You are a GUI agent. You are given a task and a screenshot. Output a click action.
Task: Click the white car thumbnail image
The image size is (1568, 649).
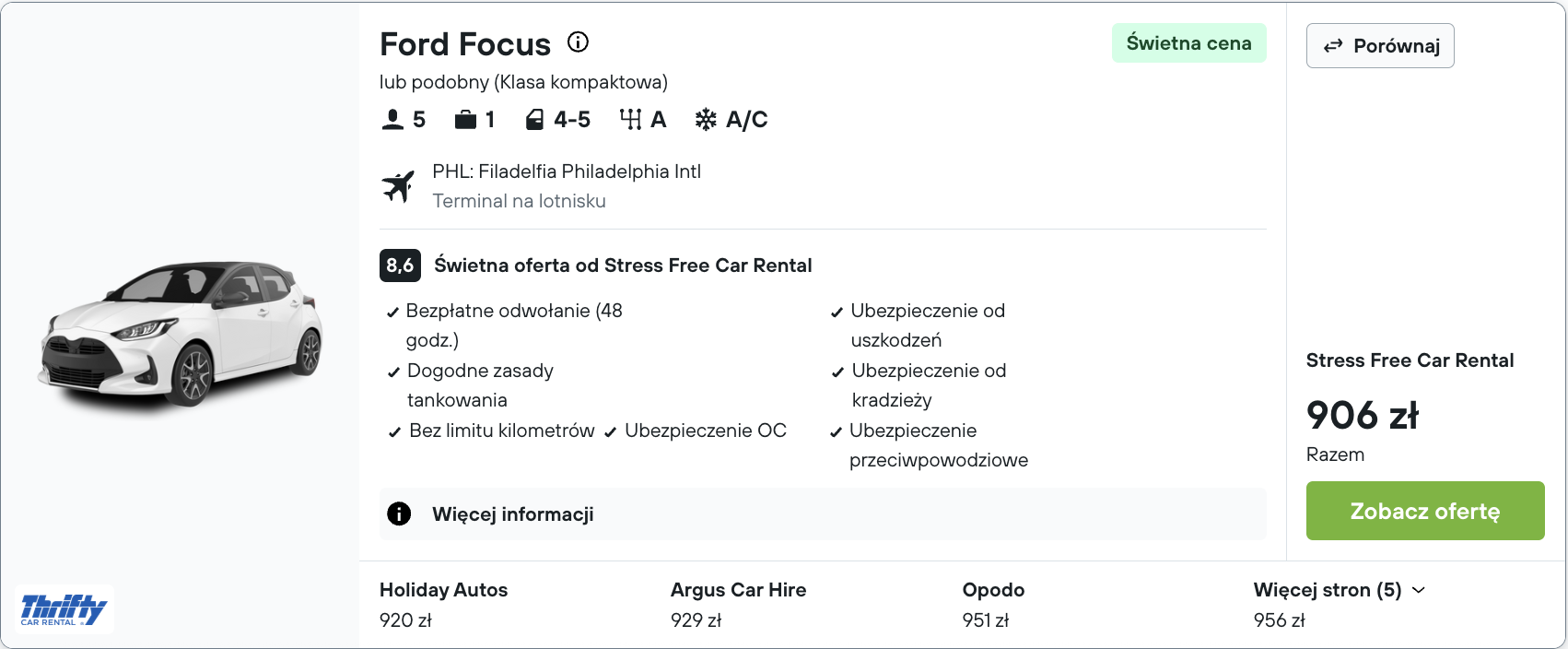[181, 334]
